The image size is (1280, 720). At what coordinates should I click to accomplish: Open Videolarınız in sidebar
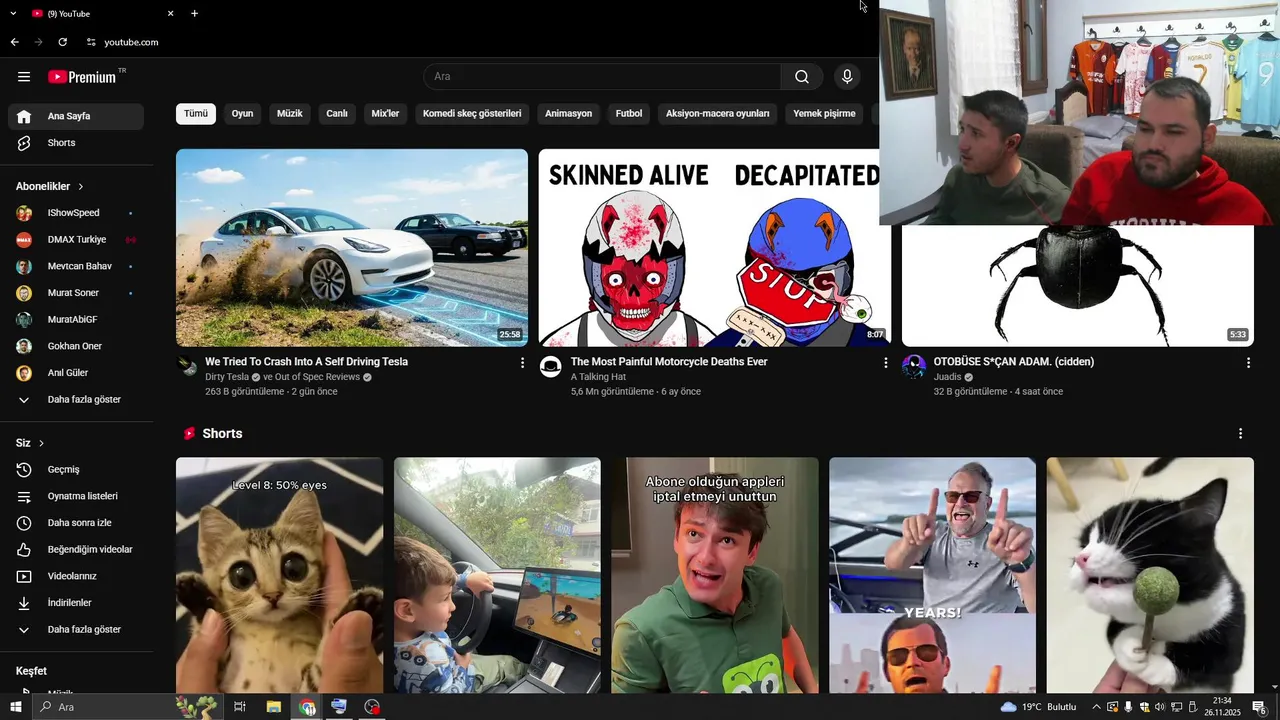pos(76,576)
